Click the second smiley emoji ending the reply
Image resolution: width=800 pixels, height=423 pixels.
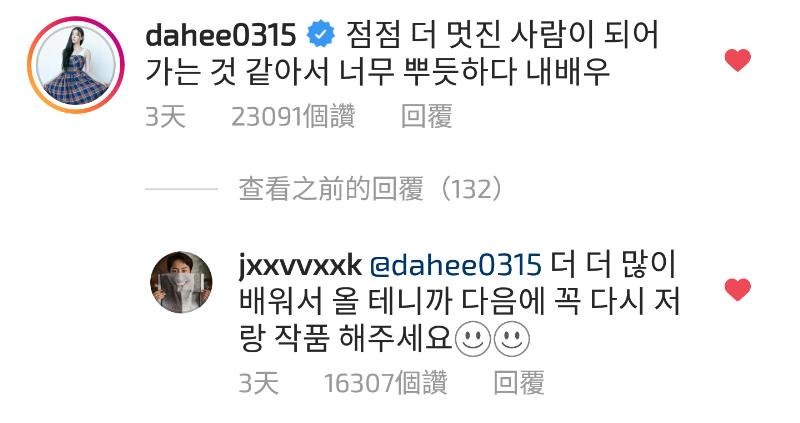(512, 340)
